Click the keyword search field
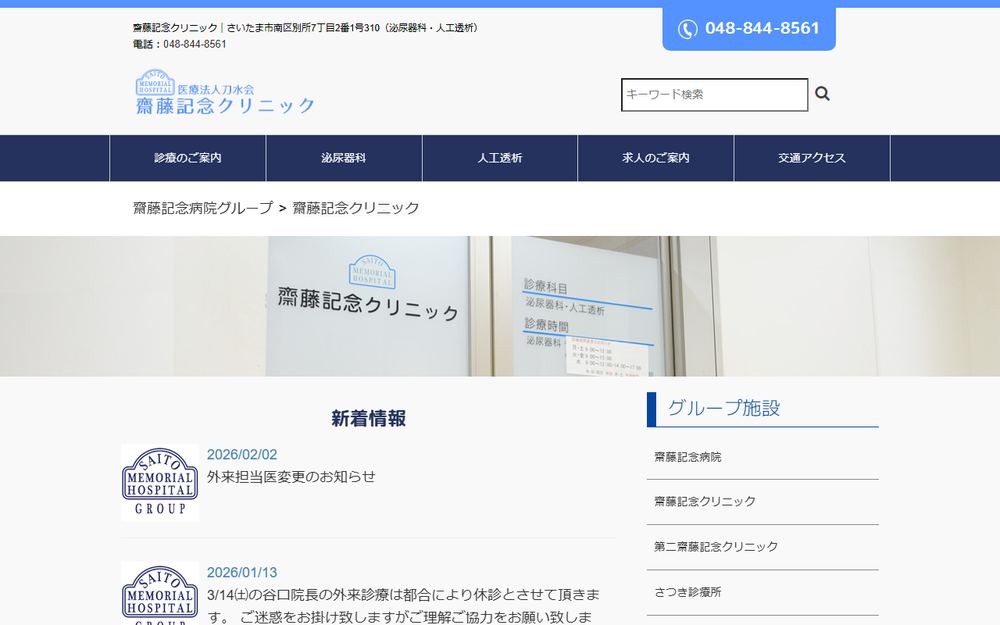 point(714,94)
